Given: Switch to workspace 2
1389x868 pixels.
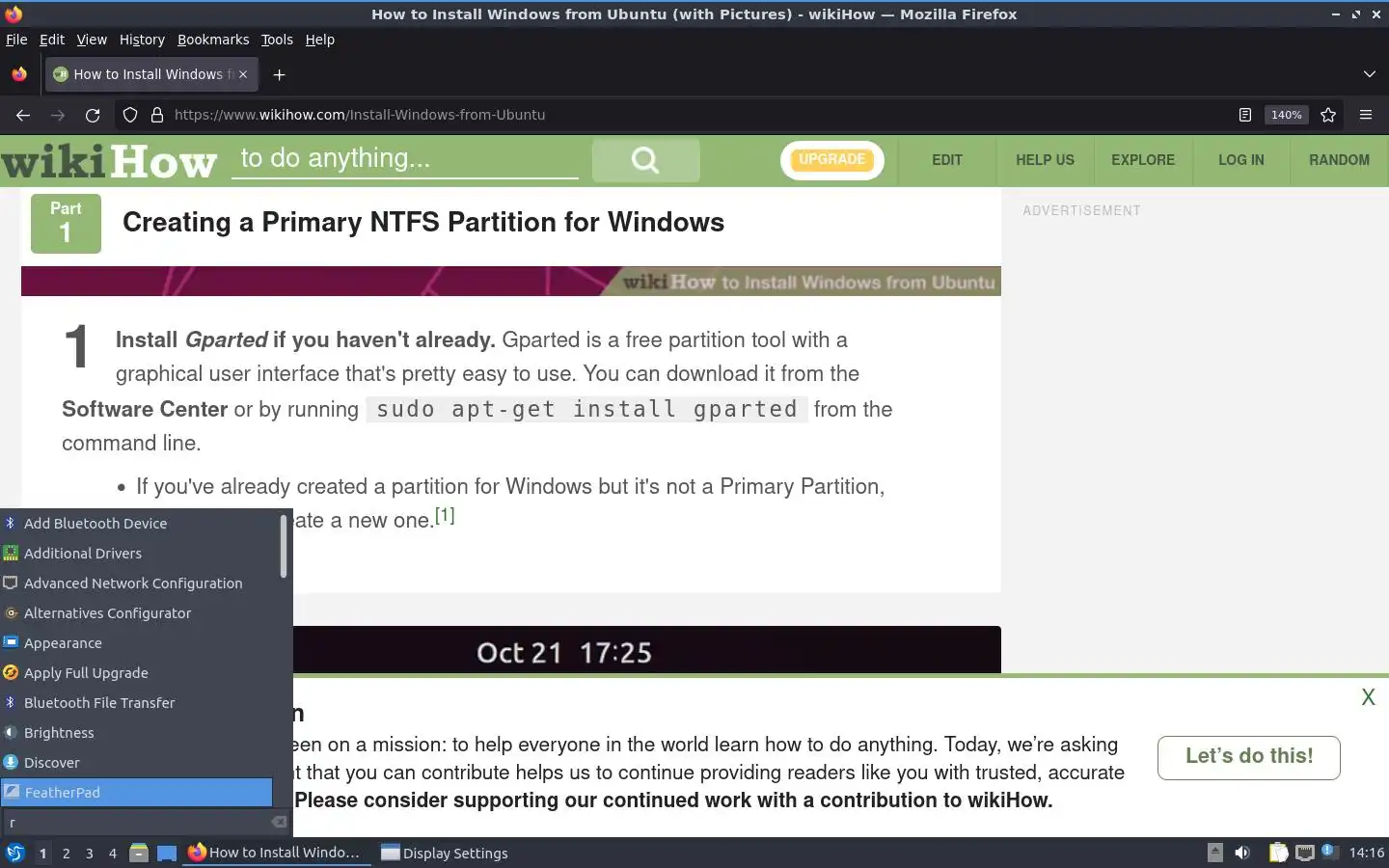Looking at the screenshot, I should [66, 853].
